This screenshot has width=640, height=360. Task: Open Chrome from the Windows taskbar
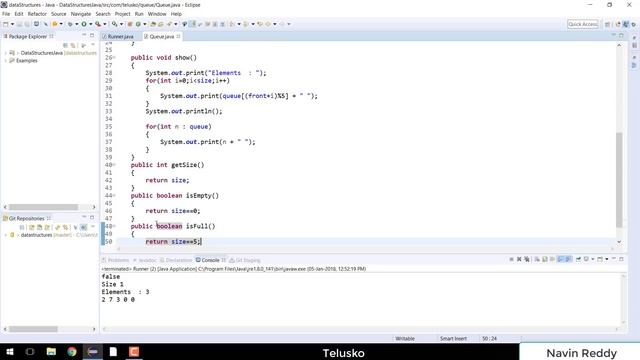pyautogui.click(x=72, y=352)
